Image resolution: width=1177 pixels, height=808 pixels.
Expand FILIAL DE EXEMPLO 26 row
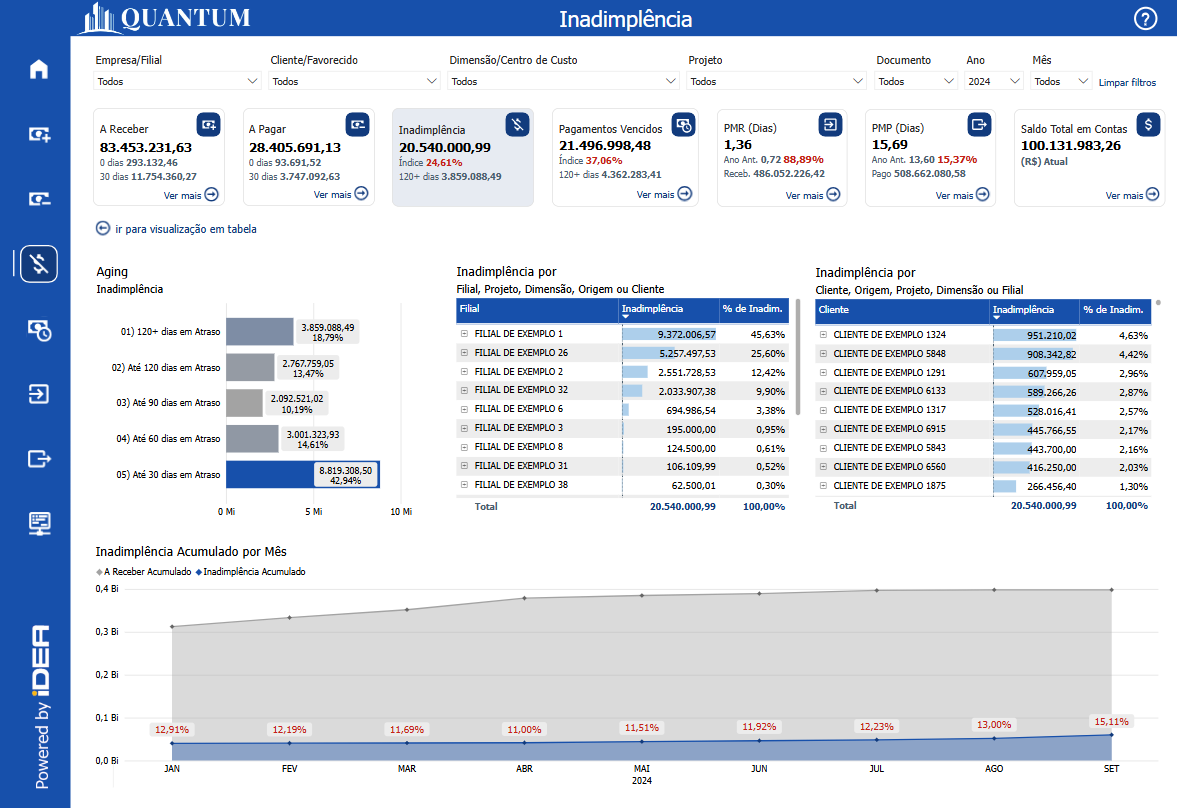pyautogui.click(x=464, y=353)
